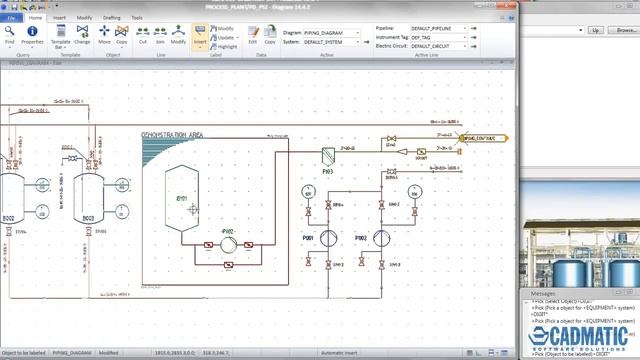The image size is (640, 360).
Task: Switch to the Tools ribbon tab
Action: 137,18
